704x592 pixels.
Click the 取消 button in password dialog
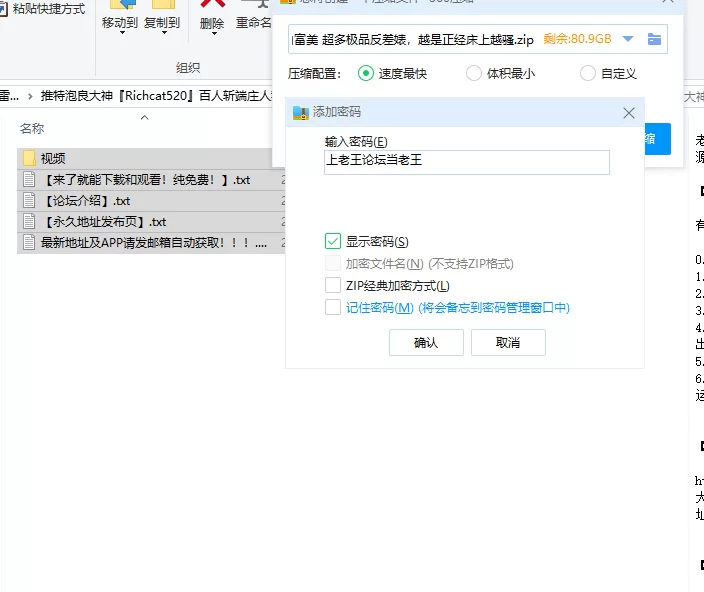click(x=508, y=342)
